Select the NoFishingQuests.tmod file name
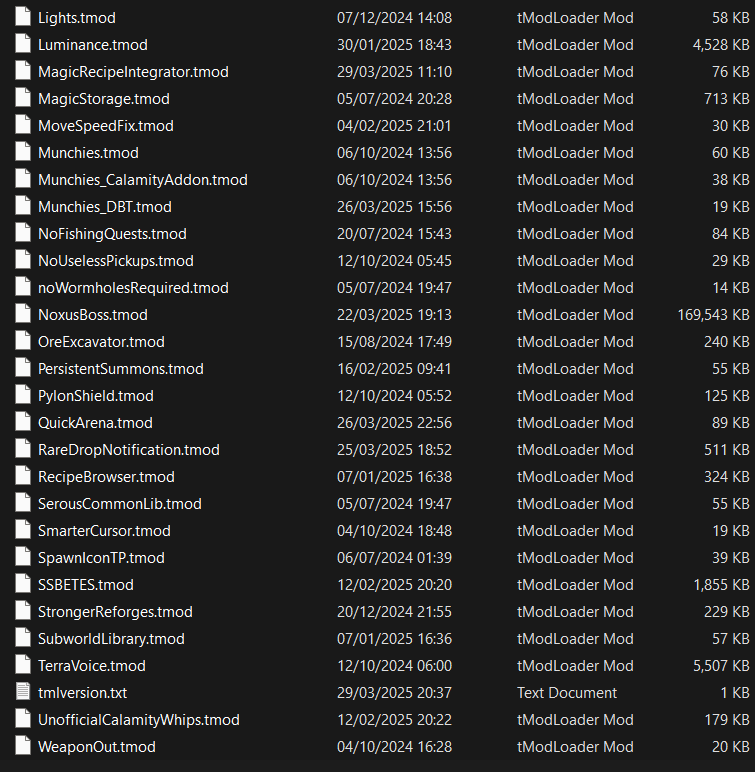 coord(112,234)
